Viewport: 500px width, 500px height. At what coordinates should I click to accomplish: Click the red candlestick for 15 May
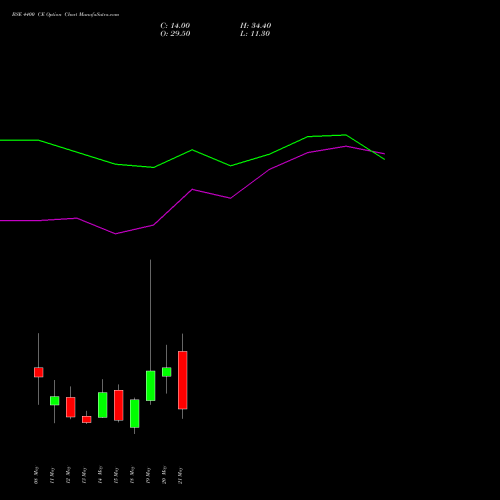click(119, 405)
